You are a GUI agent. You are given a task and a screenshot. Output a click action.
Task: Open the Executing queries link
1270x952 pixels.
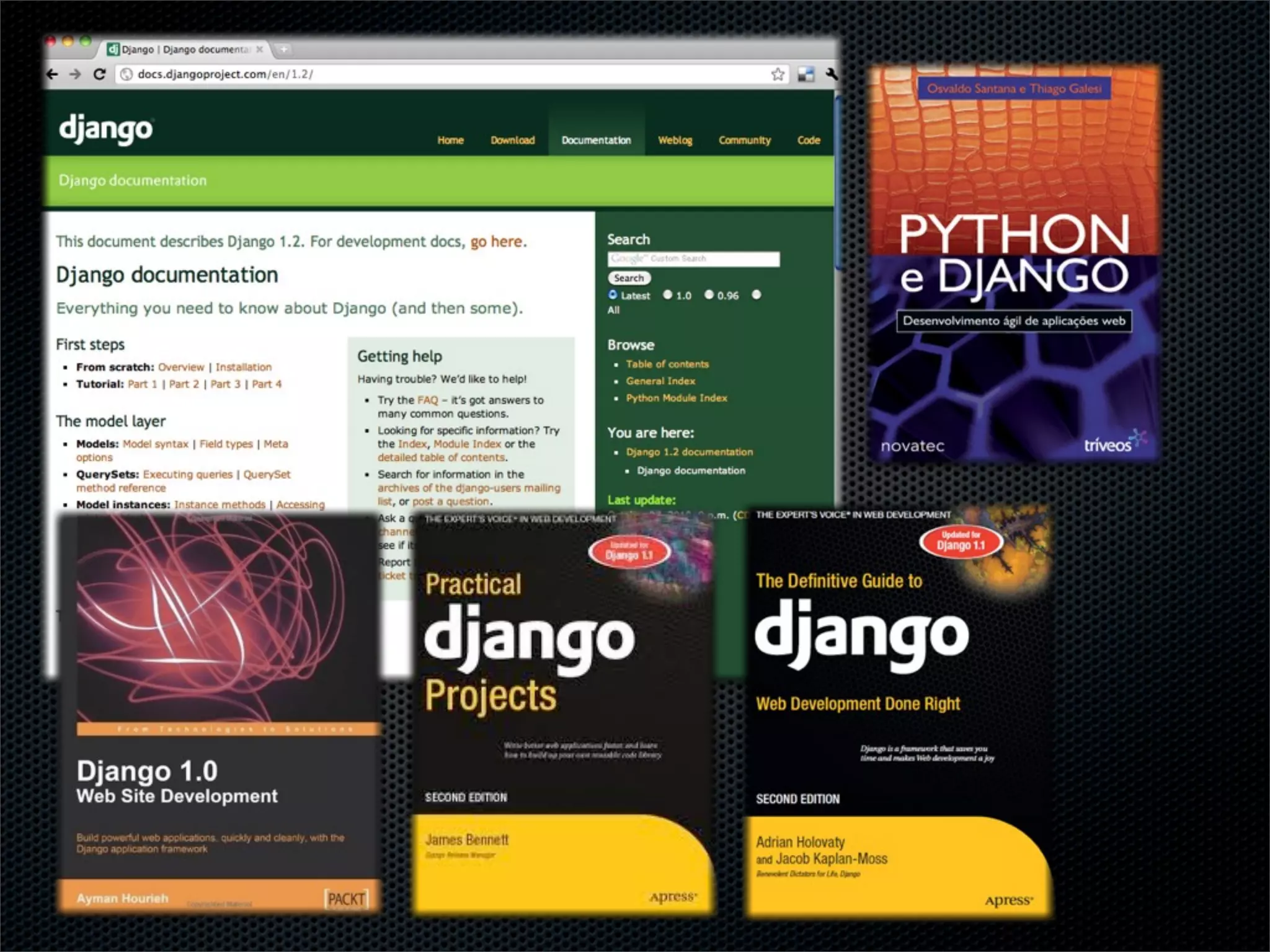coord(188,474)
